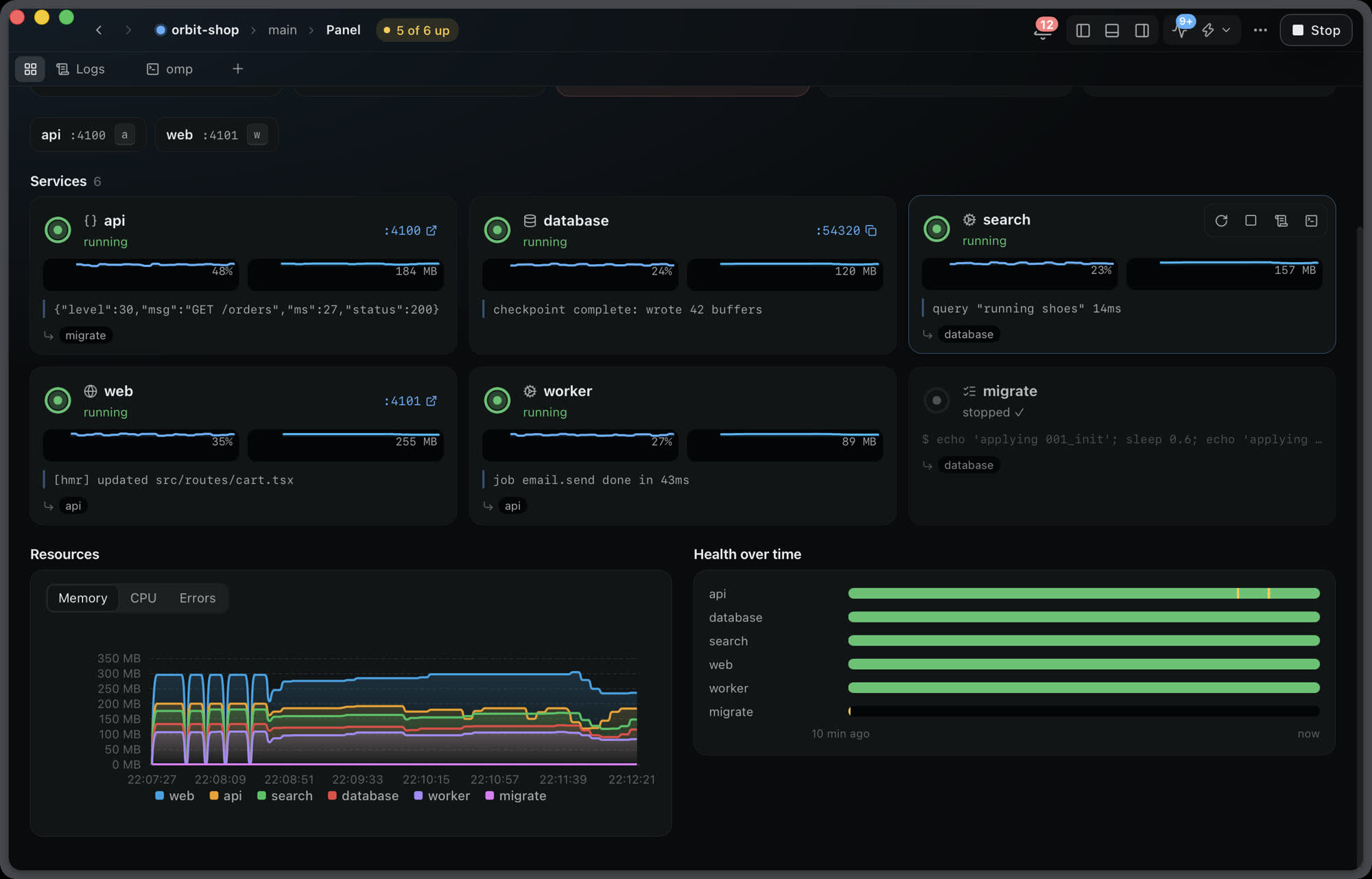1372x879 pixels.
Task: Click the 5 of 6 up status pill
Action: [417, 30]
